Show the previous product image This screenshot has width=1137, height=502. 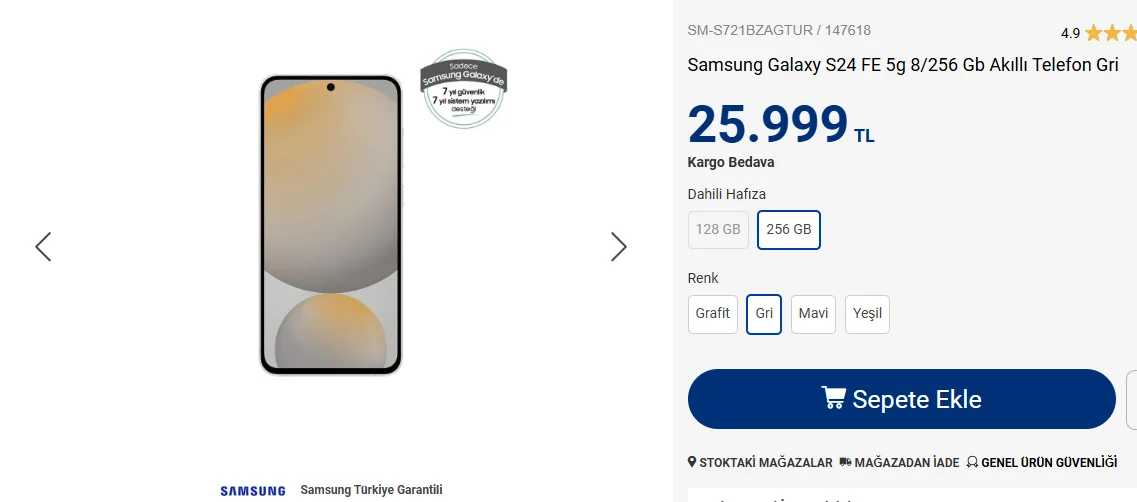(44, 247)
